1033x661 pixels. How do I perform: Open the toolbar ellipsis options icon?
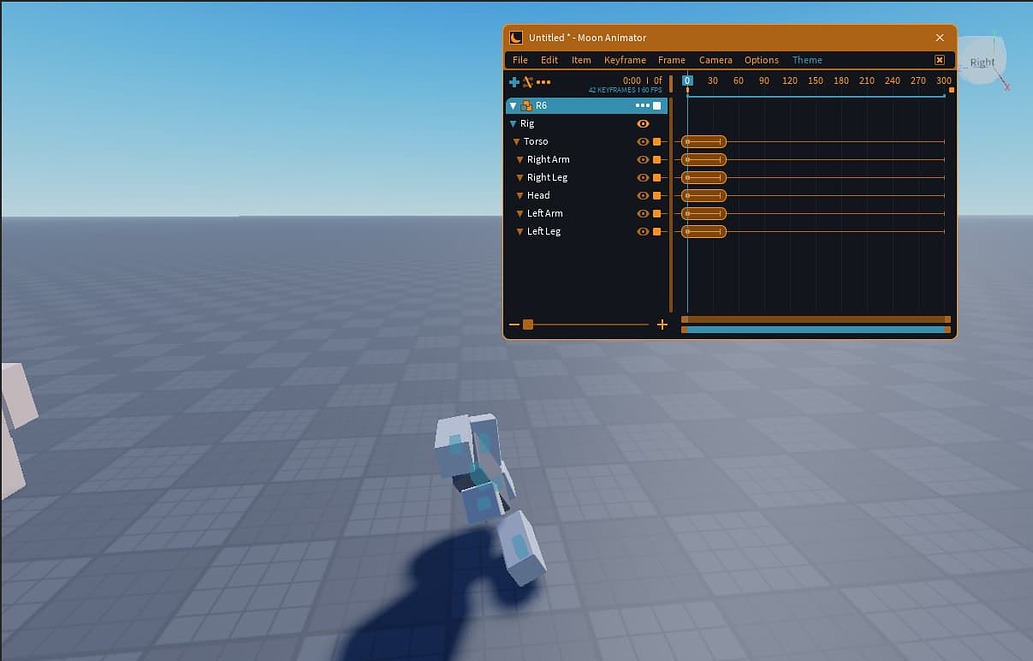click(x=542, y=82)
